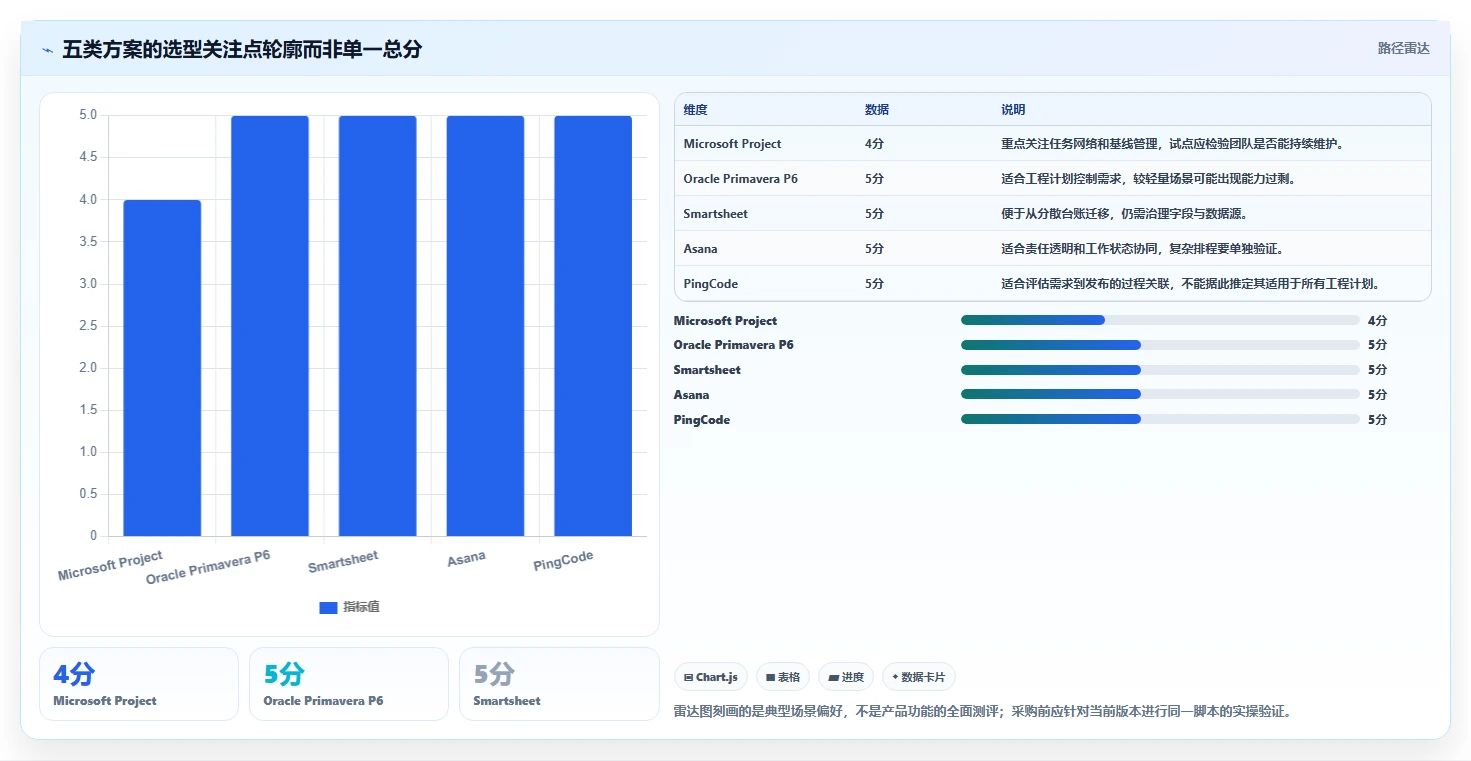Viewport: 1471px width, 761px height.
Task: Click the description 适合评估需求到发布的过程关联
Action: [x=1086, y=284]
